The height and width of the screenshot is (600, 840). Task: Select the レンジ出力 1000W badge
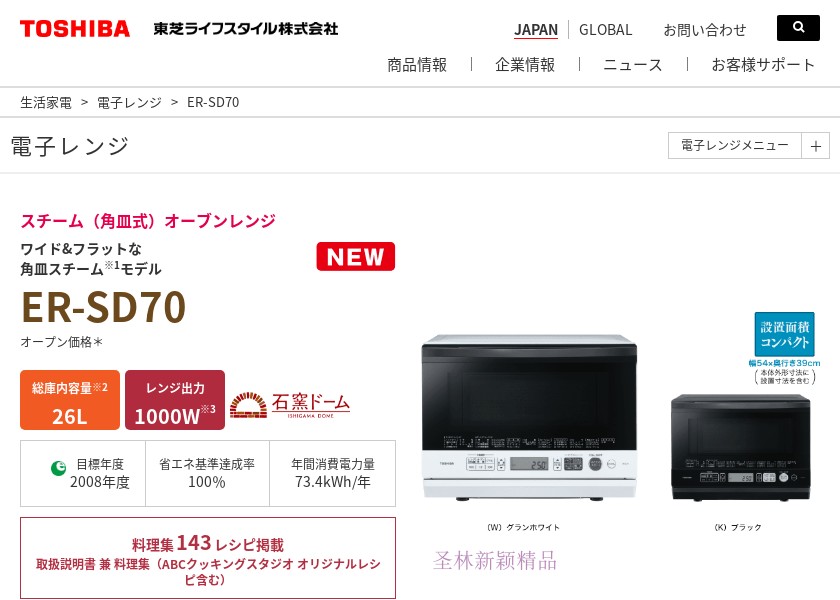tap(175, 400)
